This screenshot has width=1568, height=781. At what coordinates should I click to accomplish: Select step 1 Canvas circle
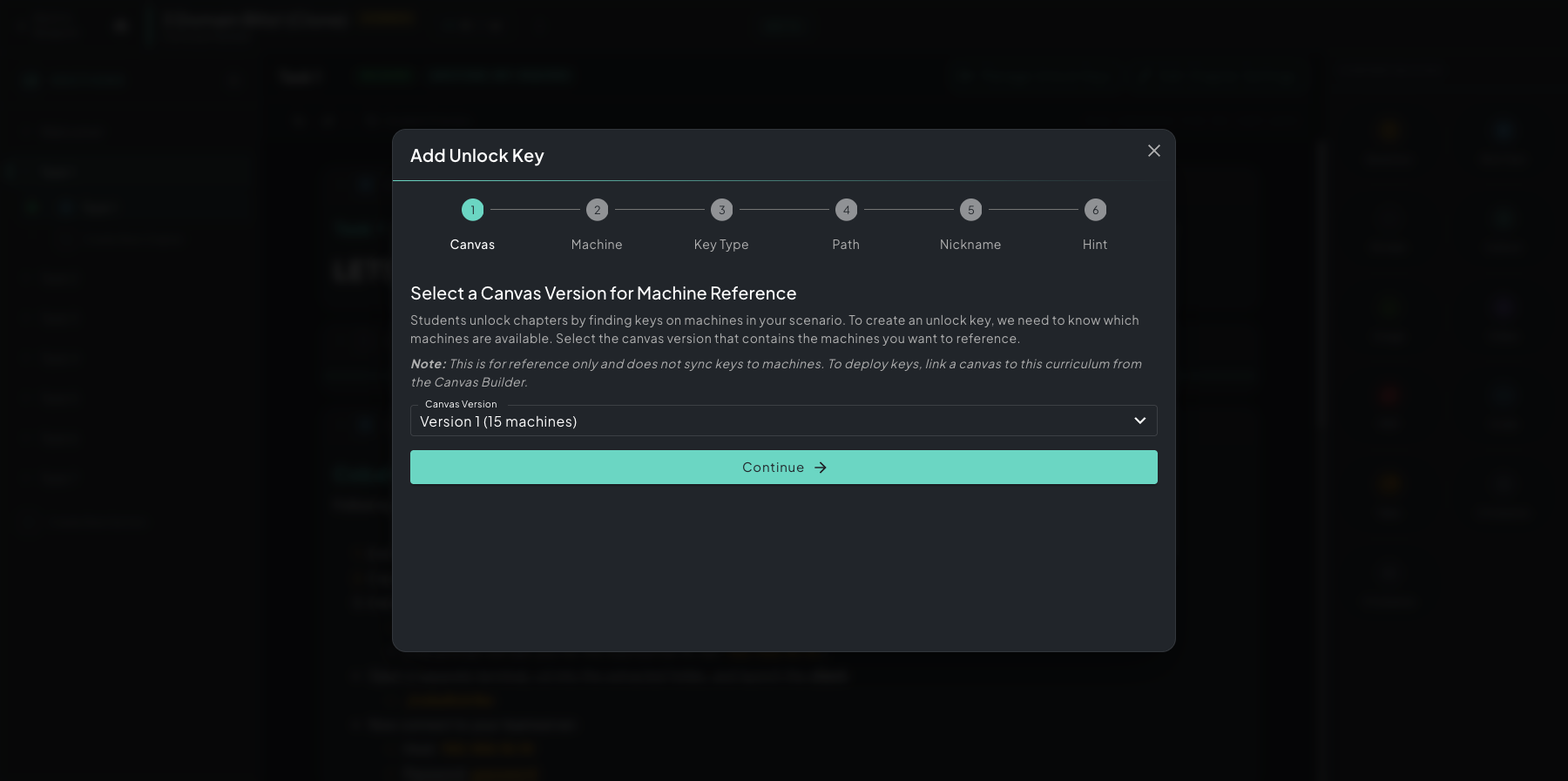point(472,210)
